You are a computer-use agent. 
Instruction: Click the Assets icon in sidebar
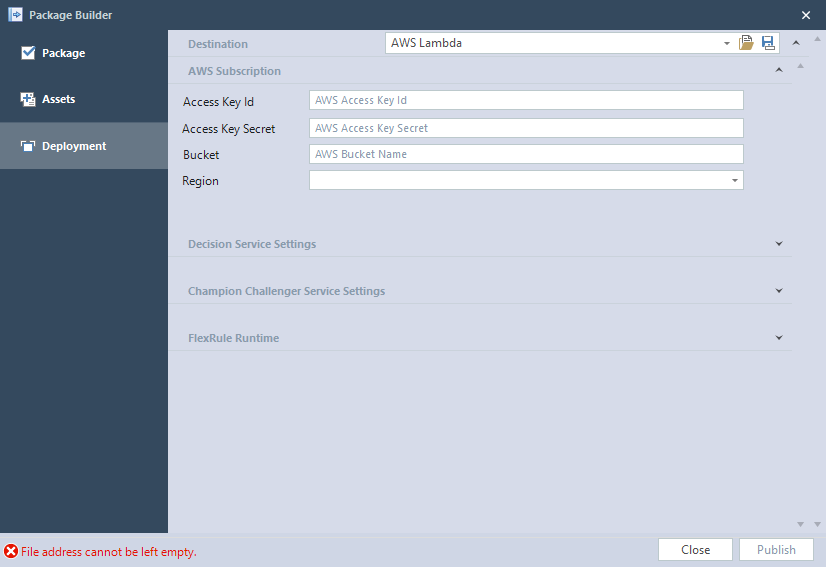pos(28,99)
